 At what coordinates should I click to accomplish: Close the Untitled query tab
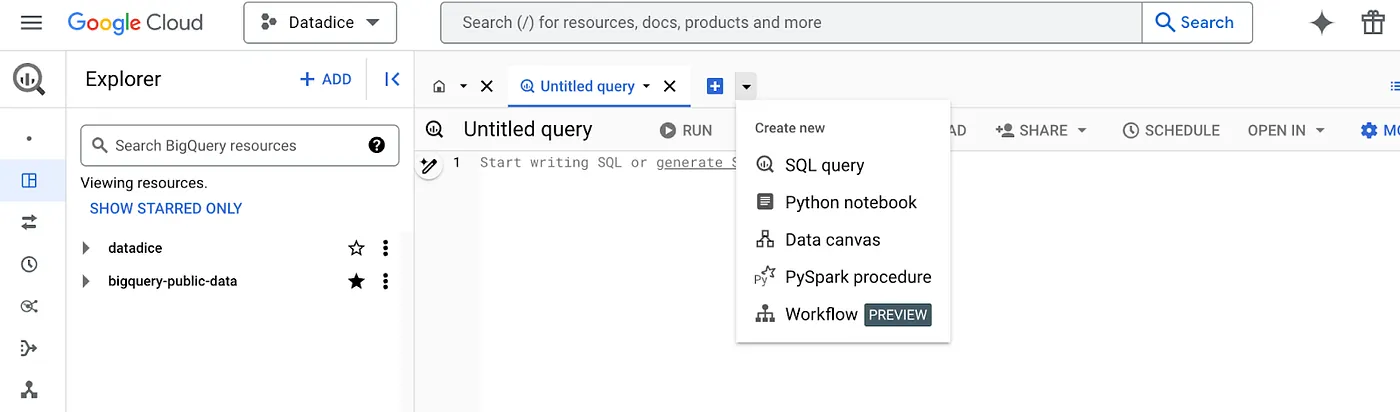tap(670, 86)
